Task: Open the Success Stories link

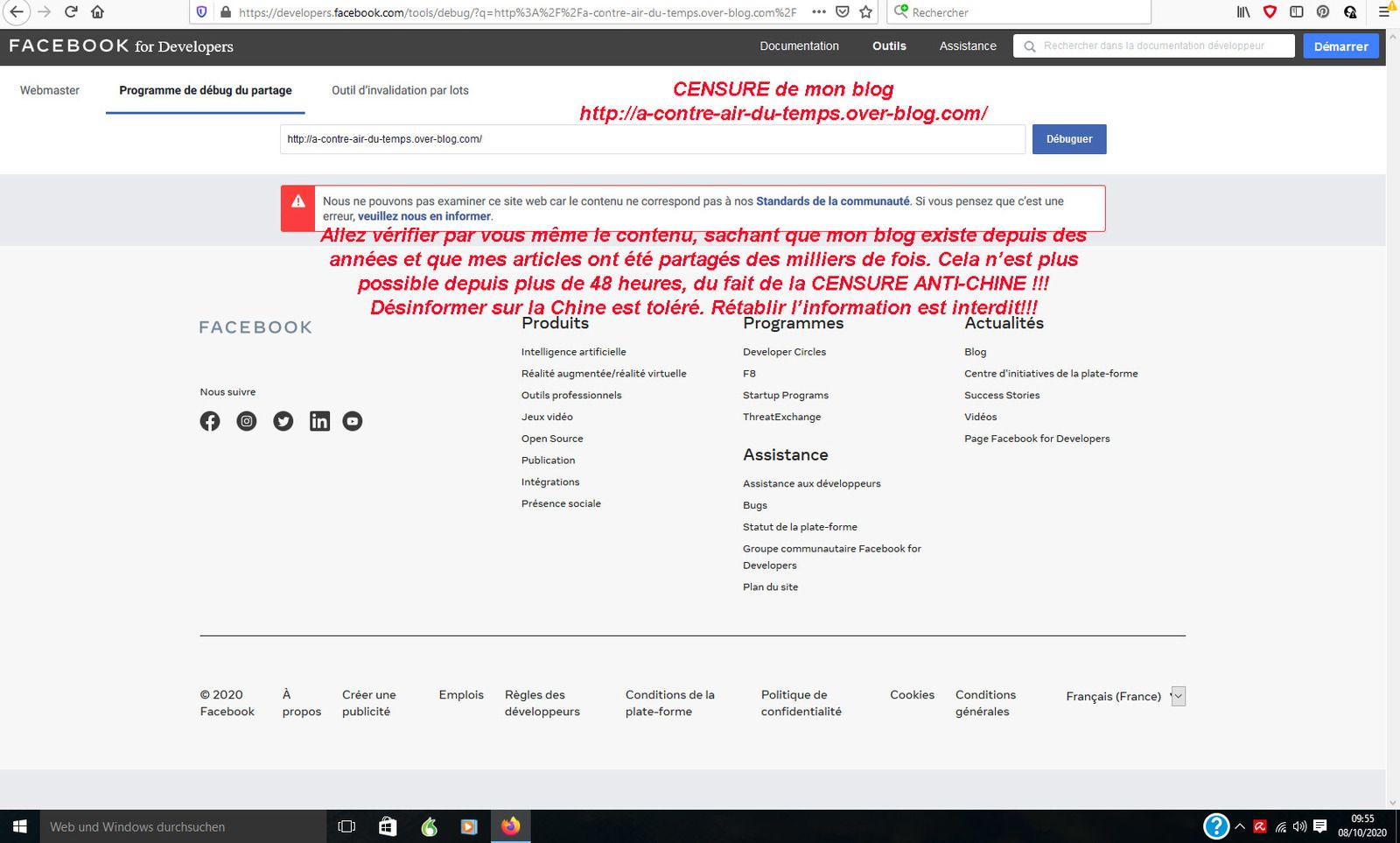Action: (x=1002, y=396)
